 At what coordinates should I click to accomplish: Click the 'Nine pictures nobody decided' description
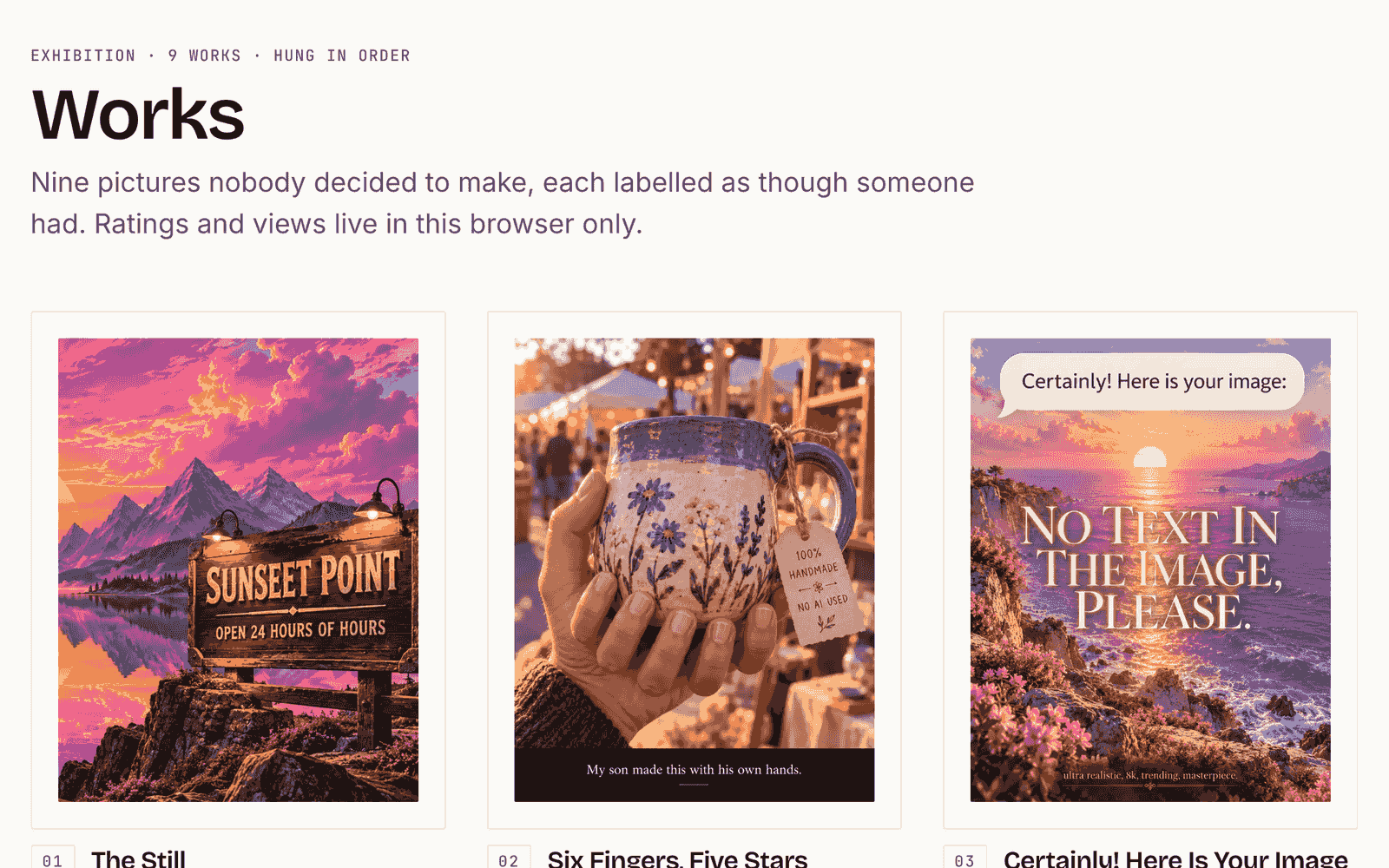pyautogui.click(x=503, y=203)
